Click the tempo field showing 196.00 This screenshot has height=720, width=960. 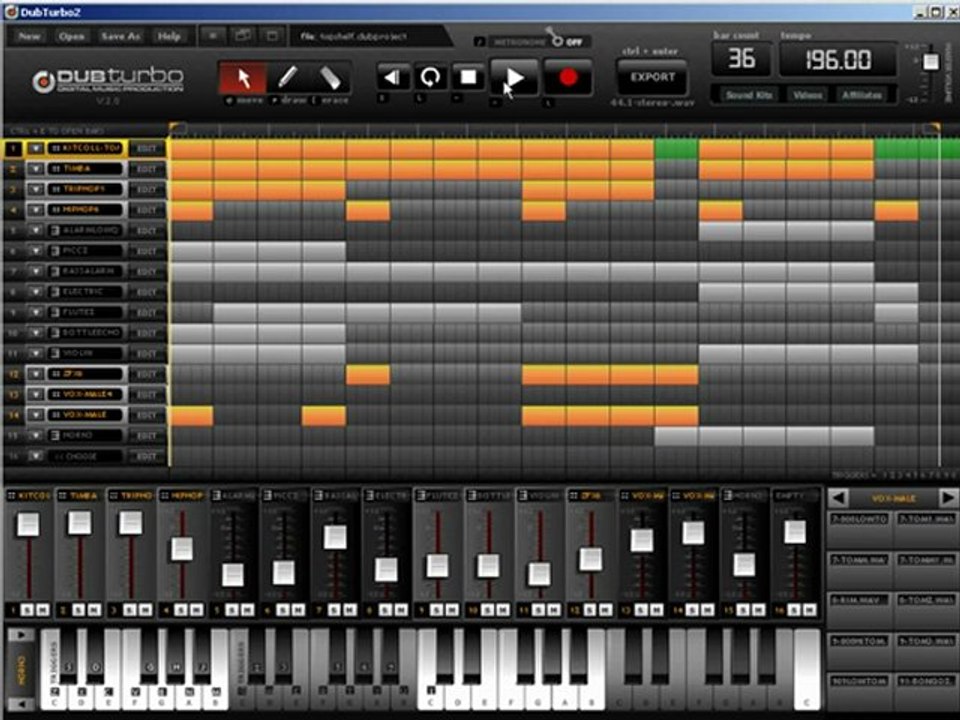coord(838,59)
